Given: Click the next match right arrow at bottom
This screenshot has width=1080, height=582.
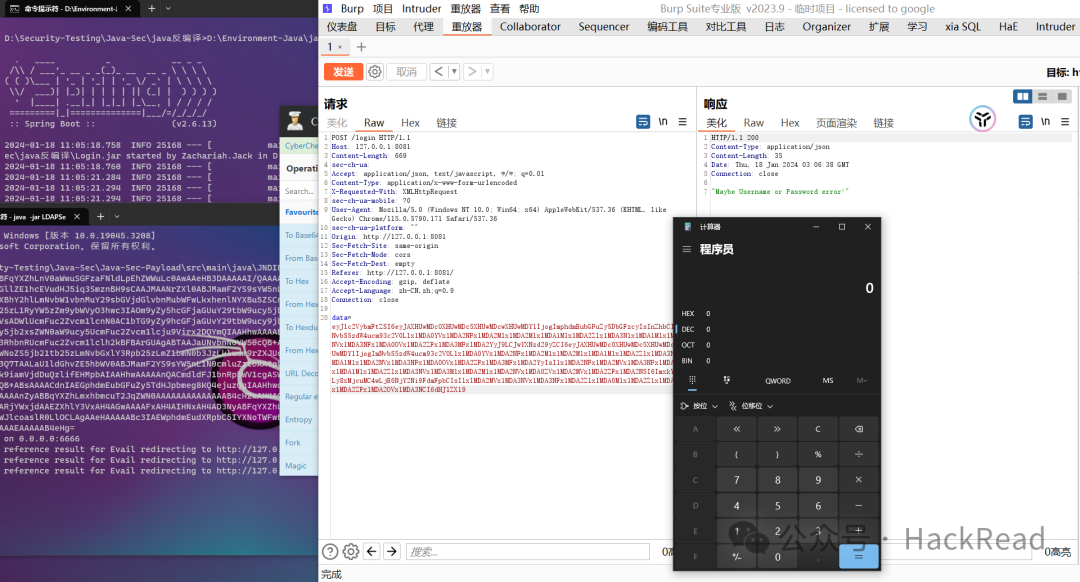Looking at the screenshot, I should [x=392, y=551].
